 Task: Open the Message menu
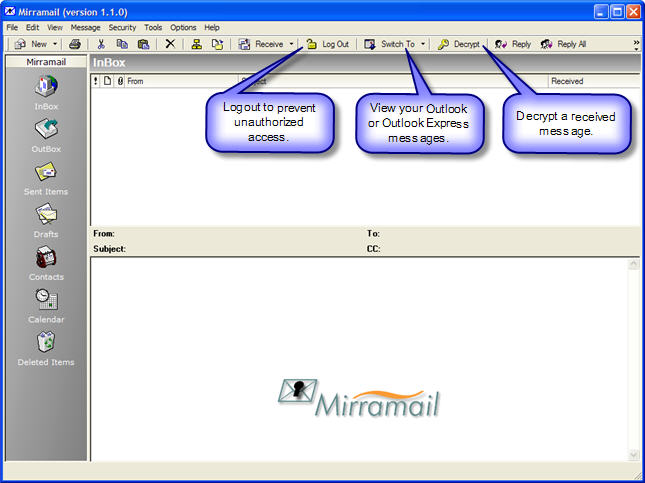coord(86,28)
